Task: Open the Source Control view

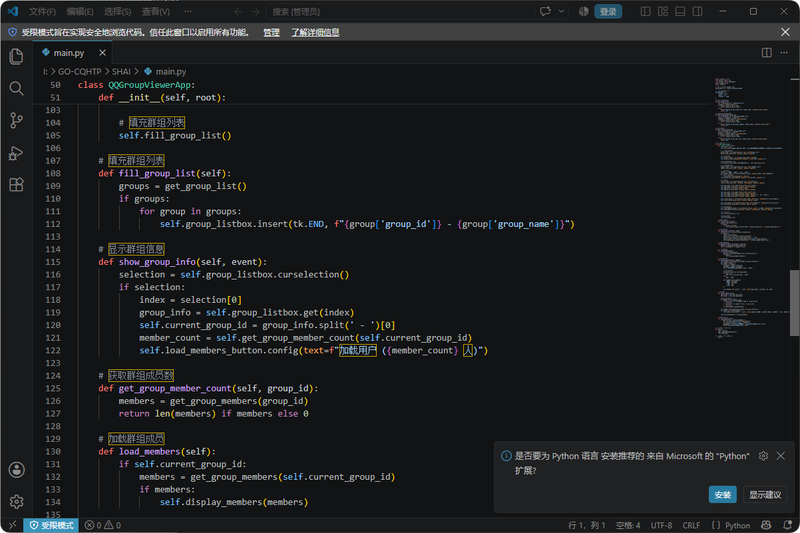Action: [x=16, y=120]
